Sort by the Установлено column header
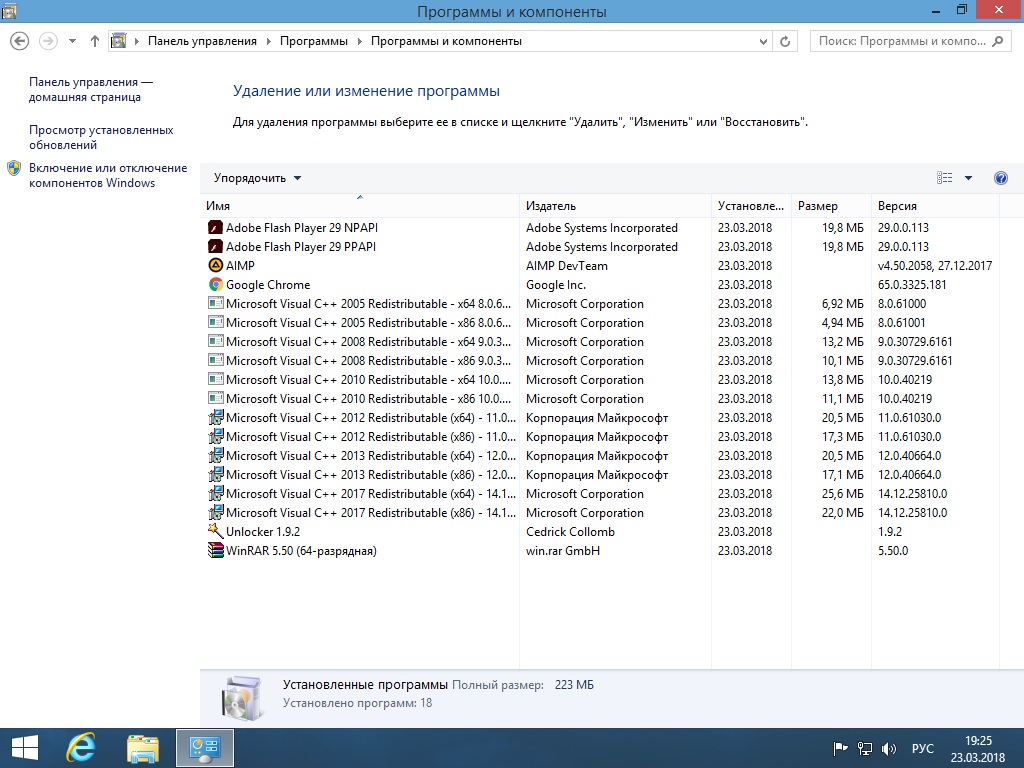 [751, 206]
